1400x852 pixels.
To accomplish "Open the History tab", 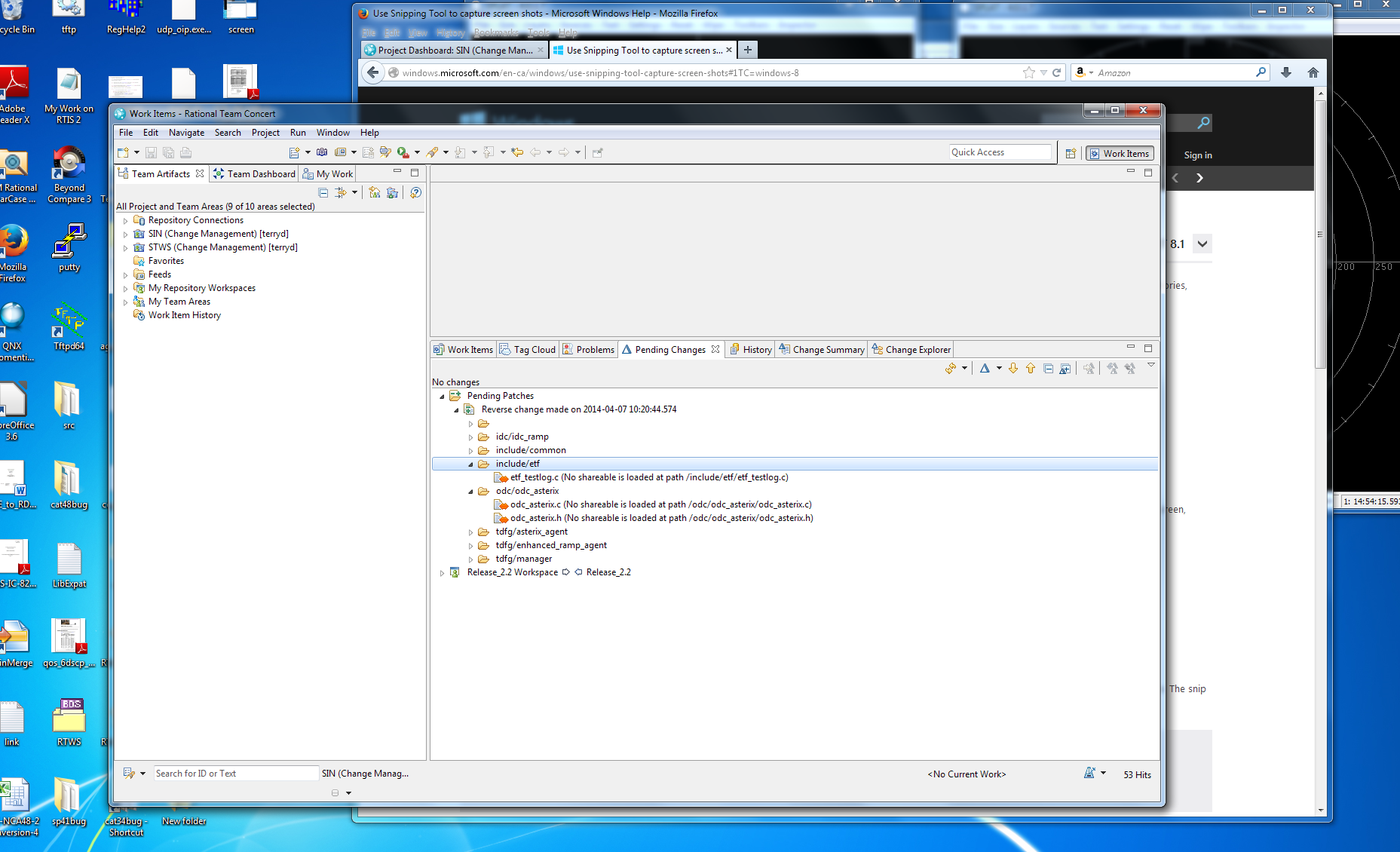I will point(751,350).
